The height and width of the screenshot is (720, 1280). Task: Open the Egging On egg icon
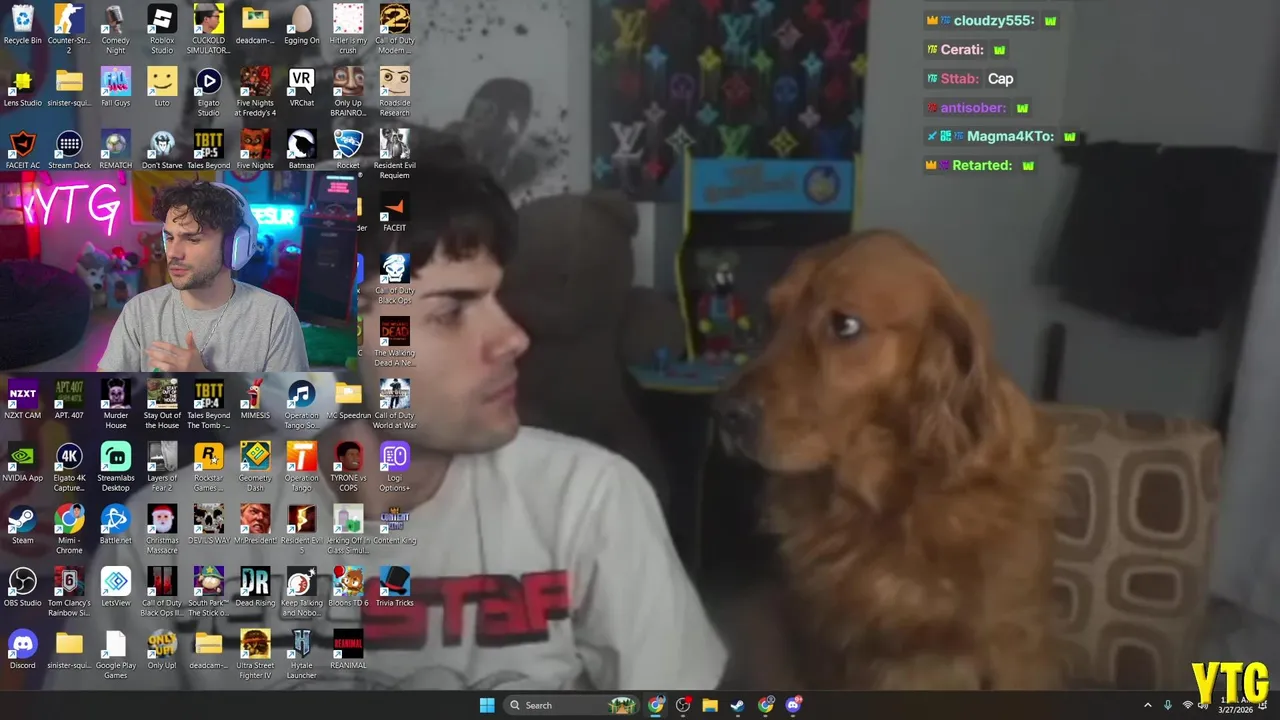(x=301, y=19)
